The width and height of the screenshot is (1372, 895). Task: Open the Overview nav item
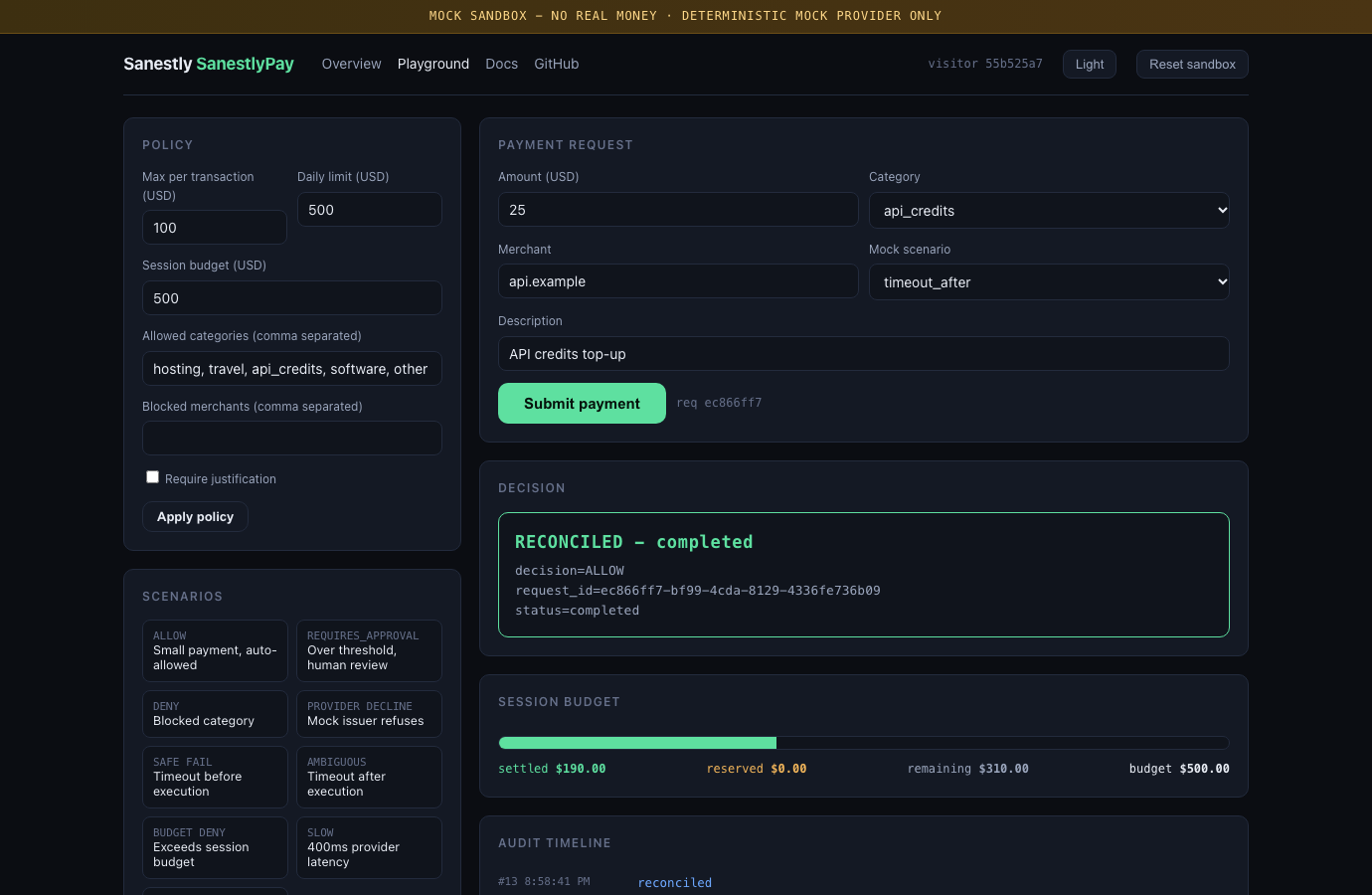351,64
